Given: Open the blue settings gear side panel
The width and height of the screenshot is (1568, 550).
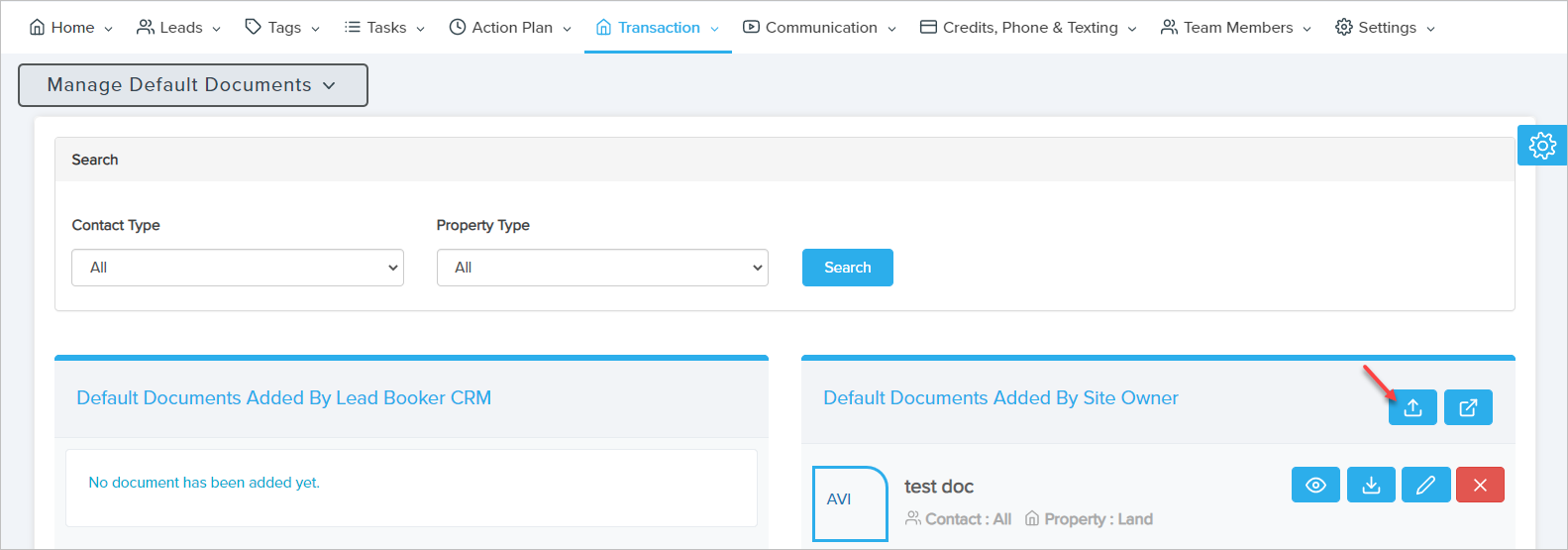Looking at the screenshot, I should [1542, 146].
